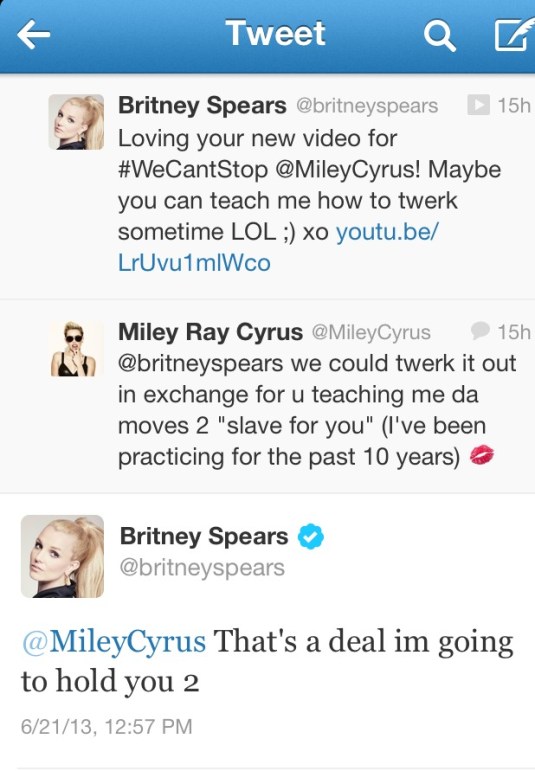Tap the #WeCantStop hashtag
This screenshot has height=771, width=535.
[x=193, y=170]
